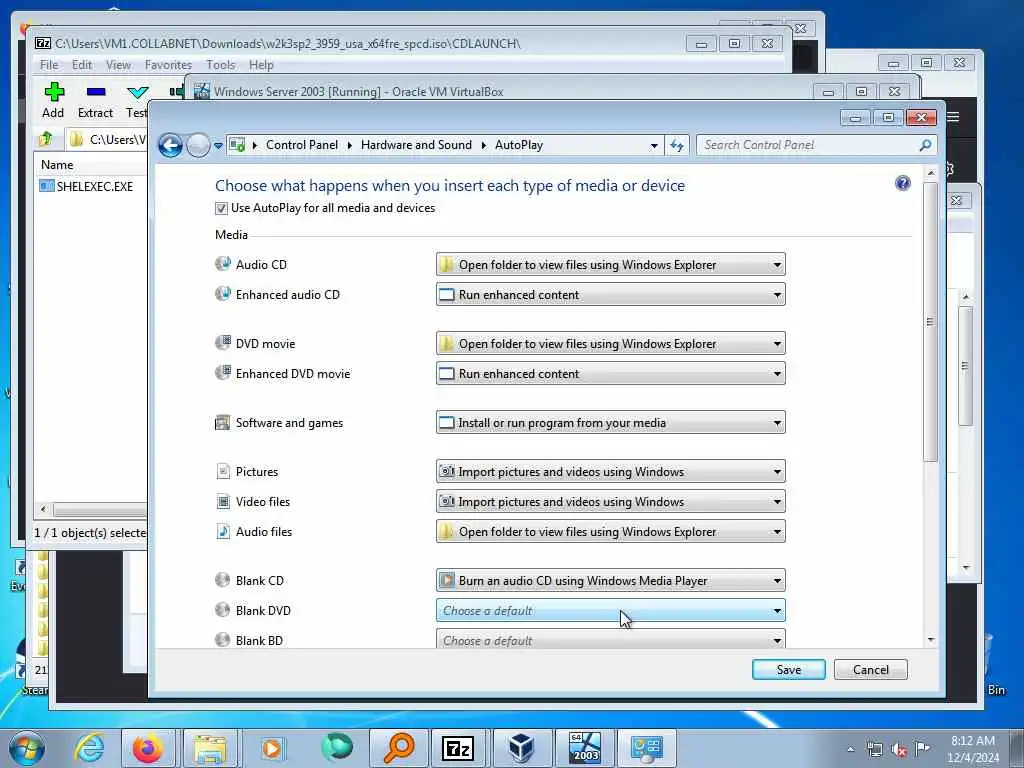
Task: Go to Control Panel breadcrumb
Action: [x=302, y=145]
